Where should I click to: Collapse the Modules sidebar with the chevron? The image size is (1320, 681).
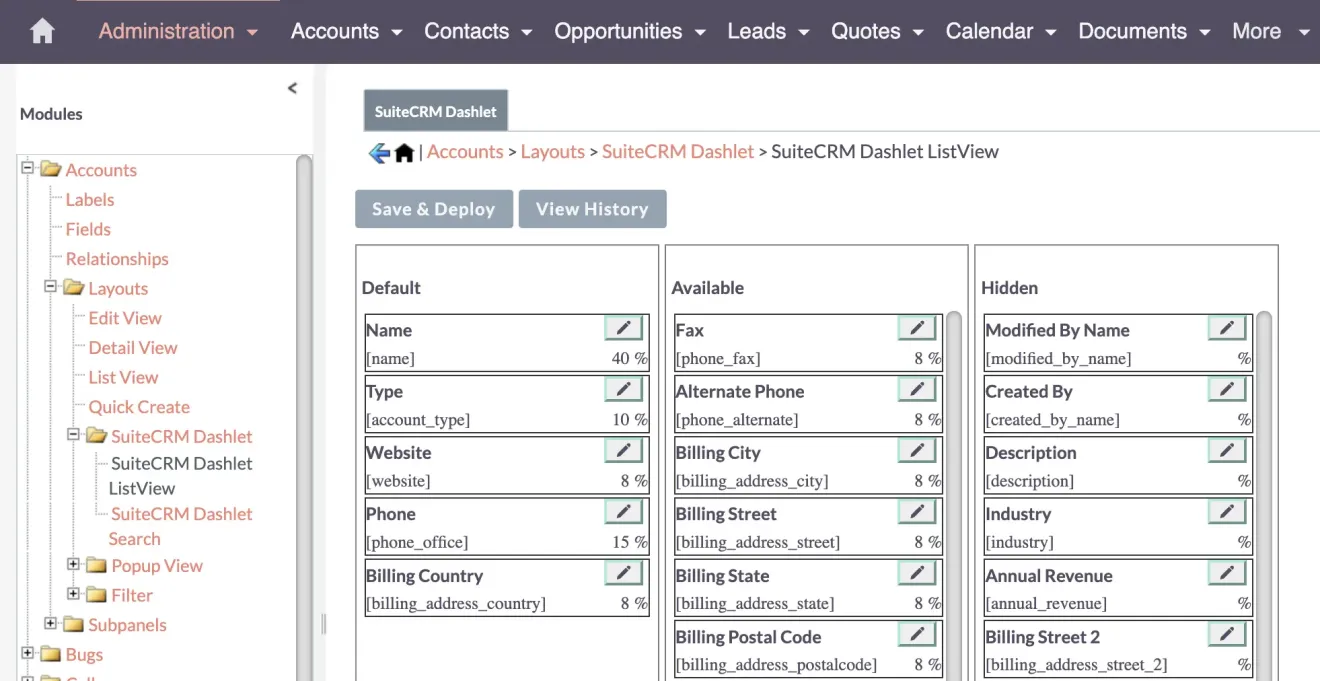[x=291, y=87]
